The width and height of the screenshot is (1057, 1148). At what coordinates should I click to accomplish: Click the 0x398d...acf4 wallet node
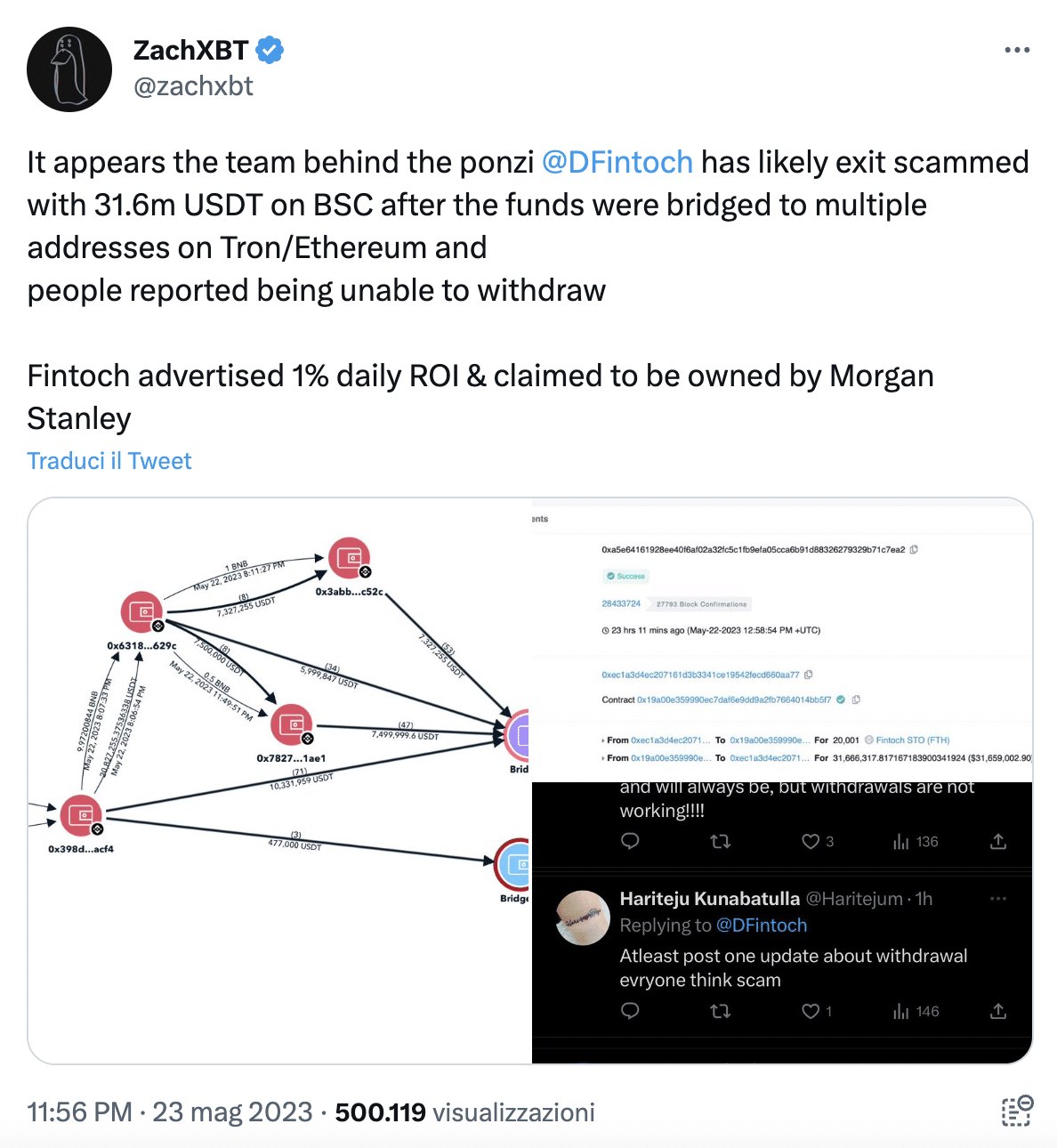82,815
